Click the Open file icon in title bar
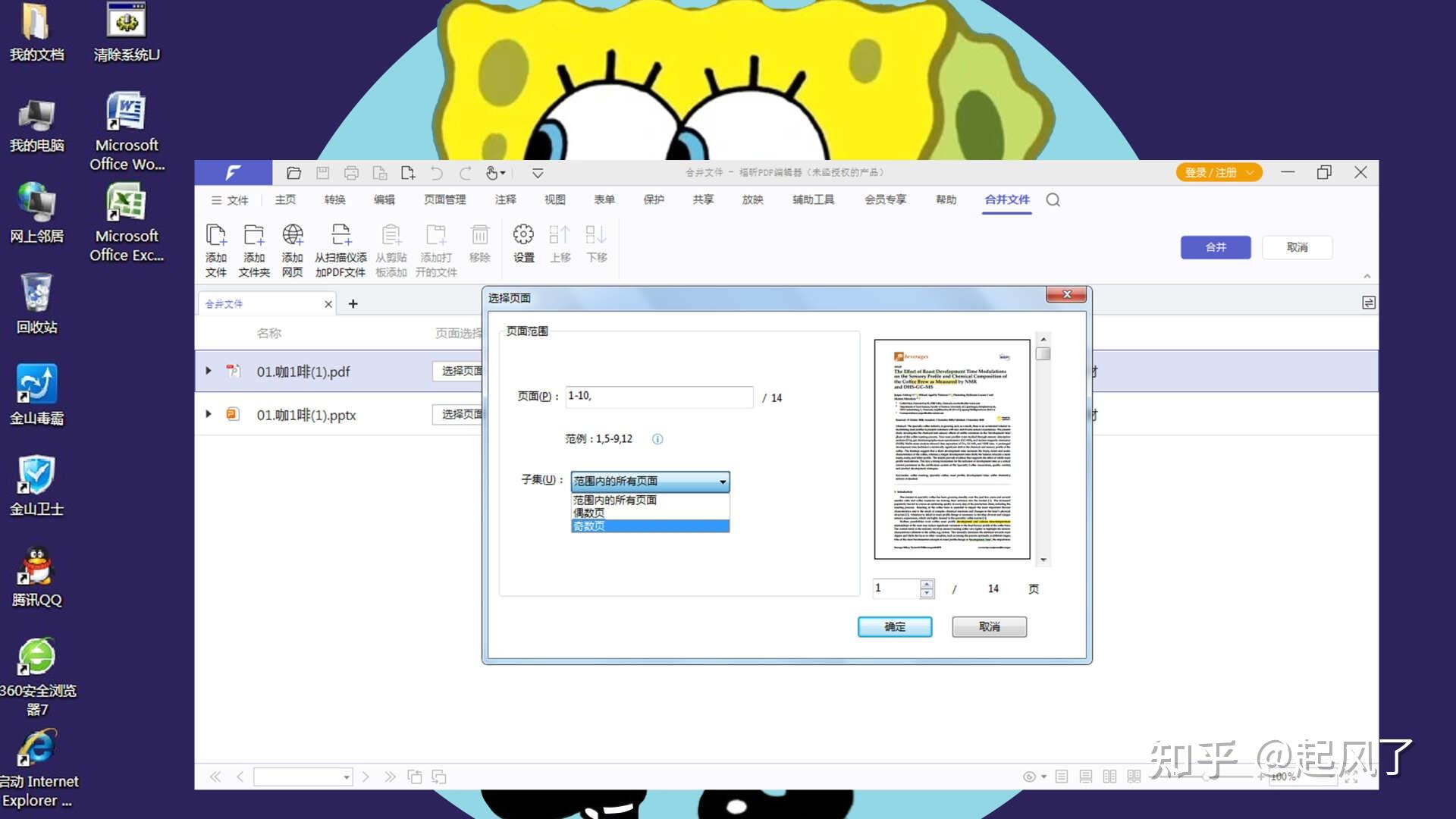Viewport: 1456px width, 819px height. [293, 173]
